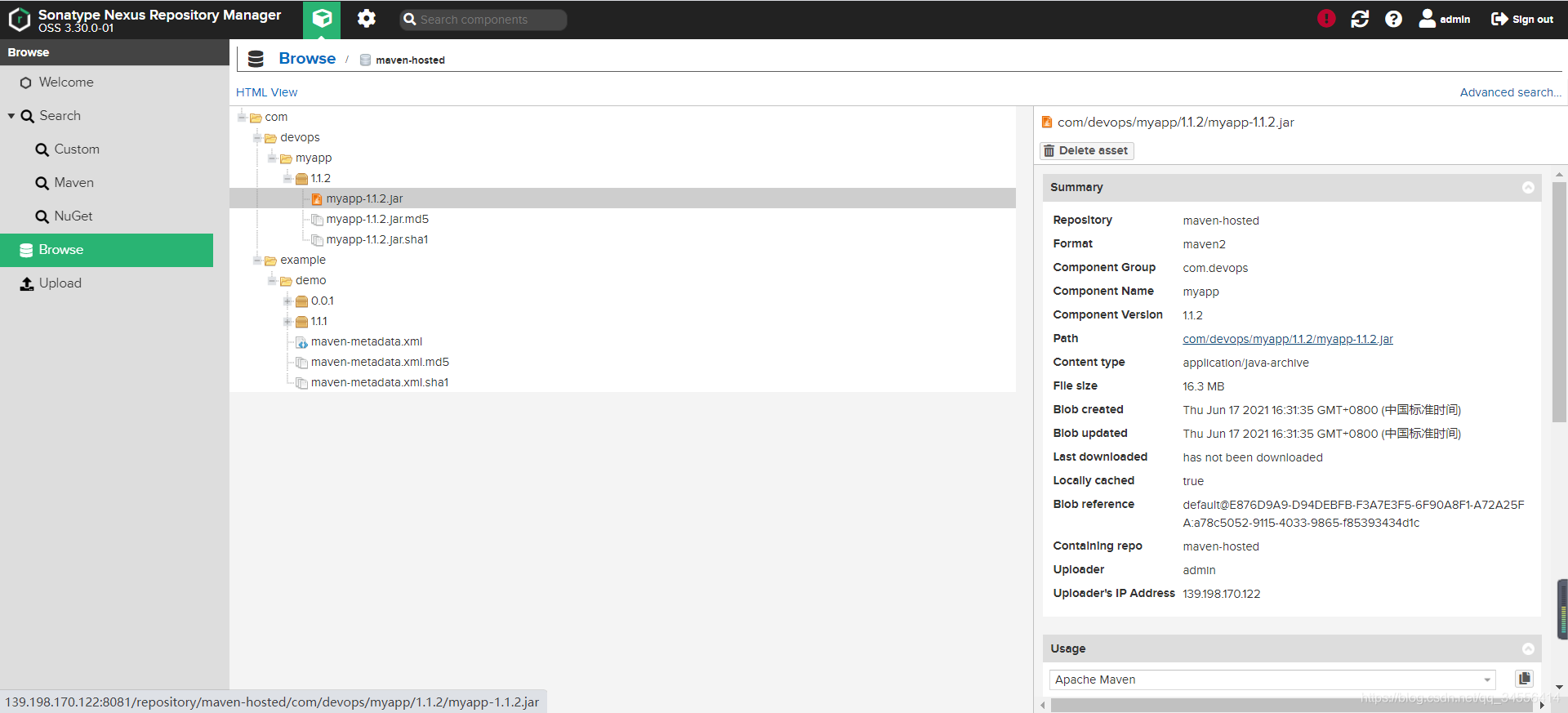Viewport: 1568px width, 713px height.
Task: Collapse the devops folder node
Action: (x=257, y=137)
